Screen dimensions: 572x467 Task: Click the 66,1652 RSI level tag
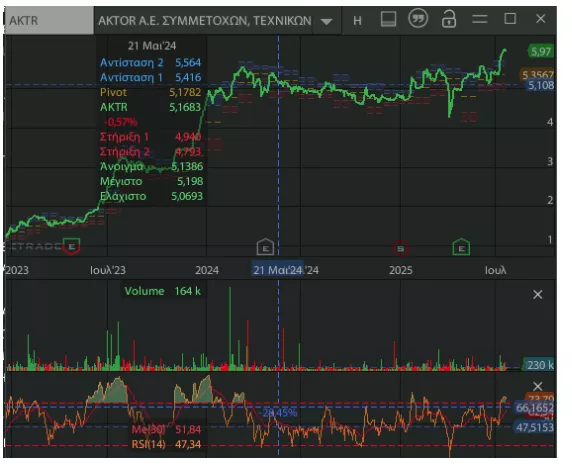tap(535, 408)
